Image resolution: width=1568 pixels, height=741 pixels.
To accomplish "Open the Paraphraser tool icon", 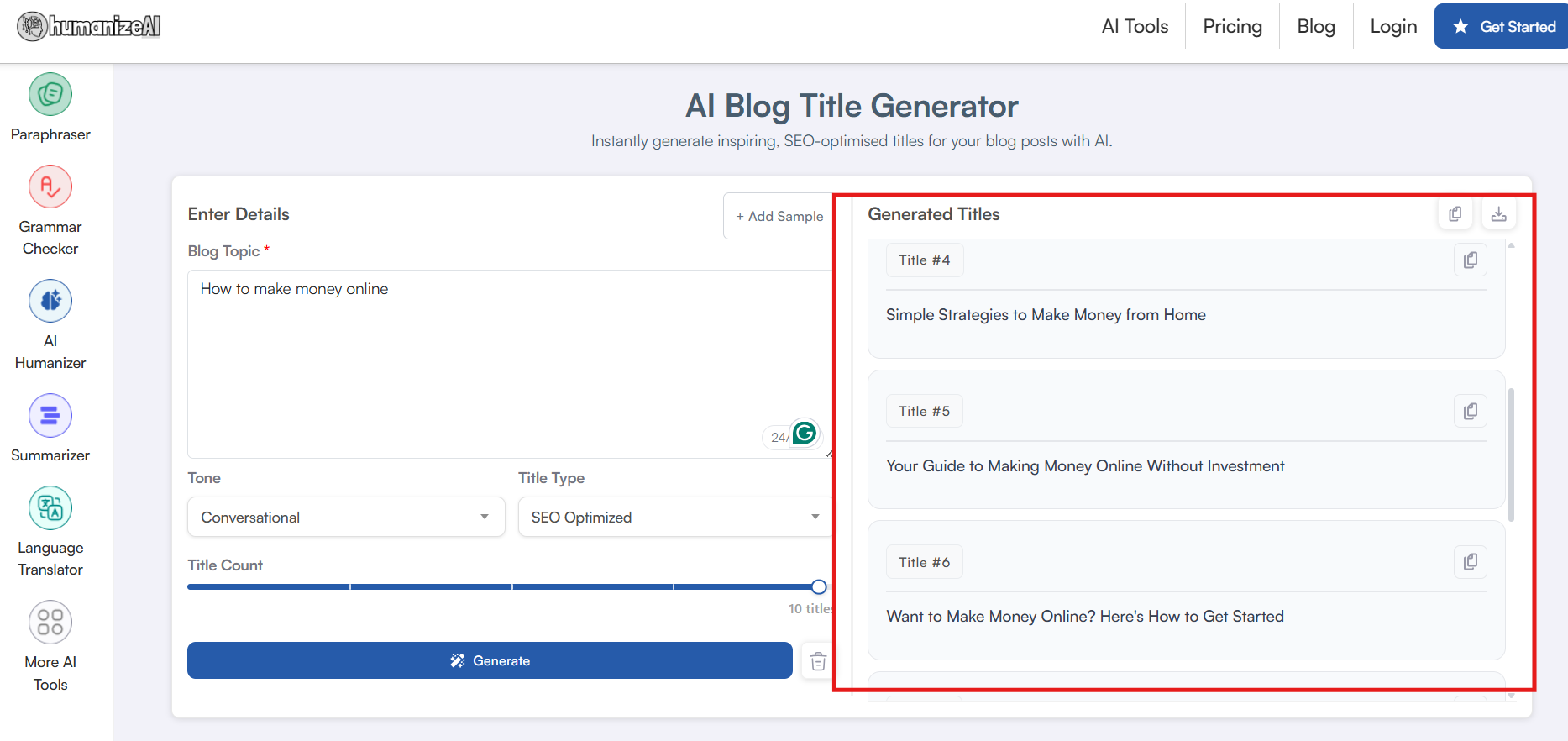I will point(50,94).
